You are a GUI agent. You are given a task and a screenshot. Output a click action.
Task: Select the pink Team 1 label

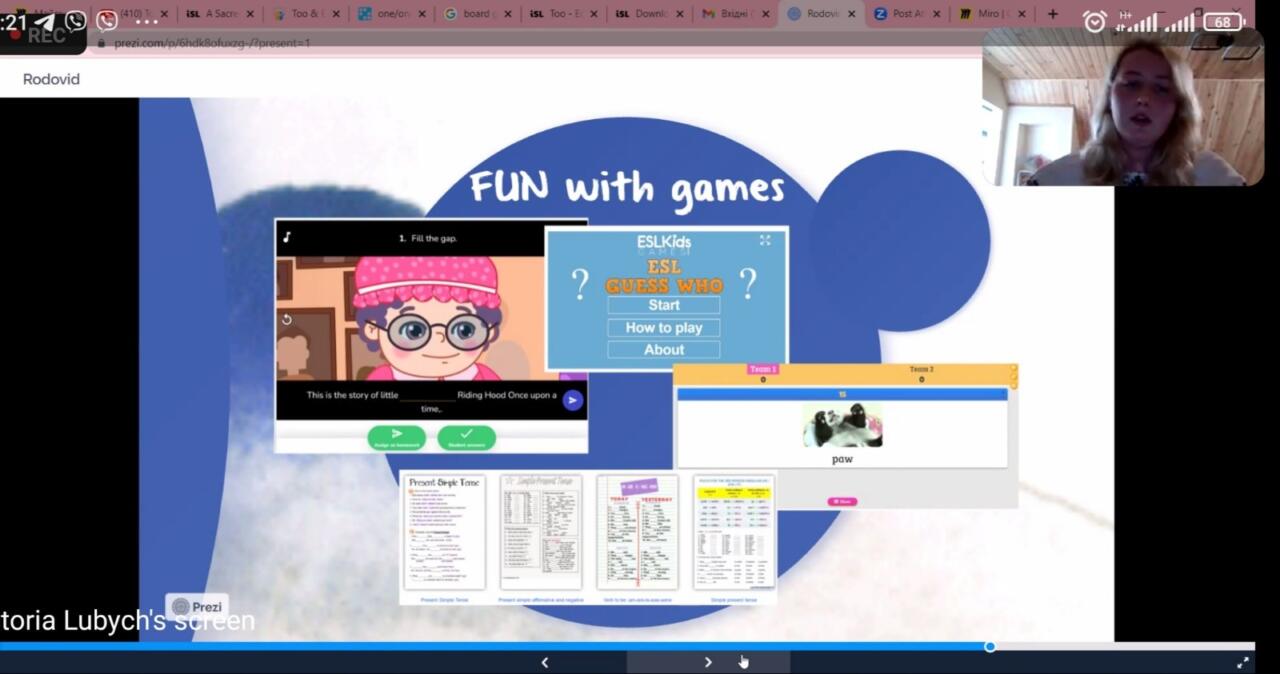coord(763,369)
